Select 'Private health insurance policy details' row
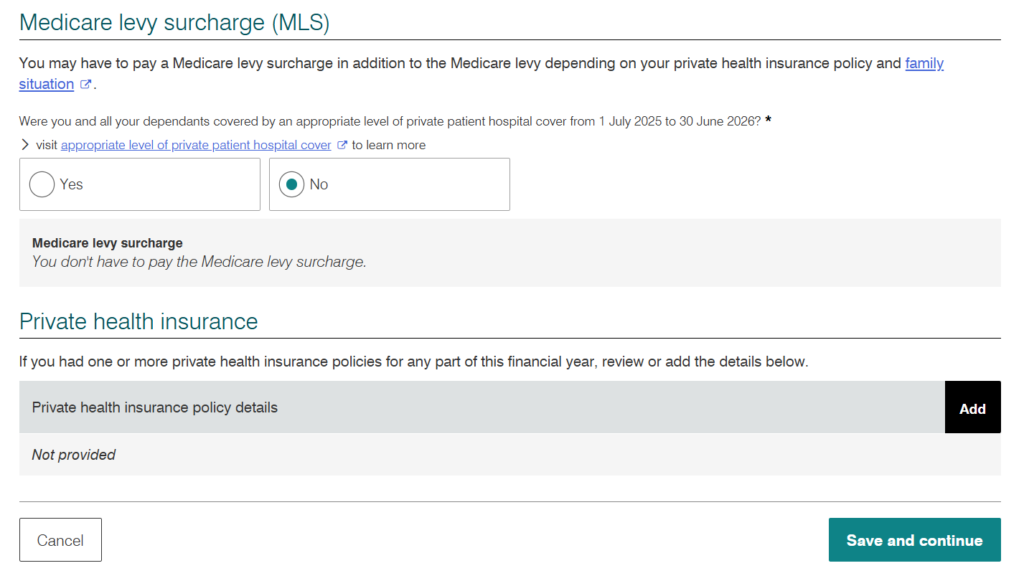Viewport: 1024px width, 581px height. 482,407
